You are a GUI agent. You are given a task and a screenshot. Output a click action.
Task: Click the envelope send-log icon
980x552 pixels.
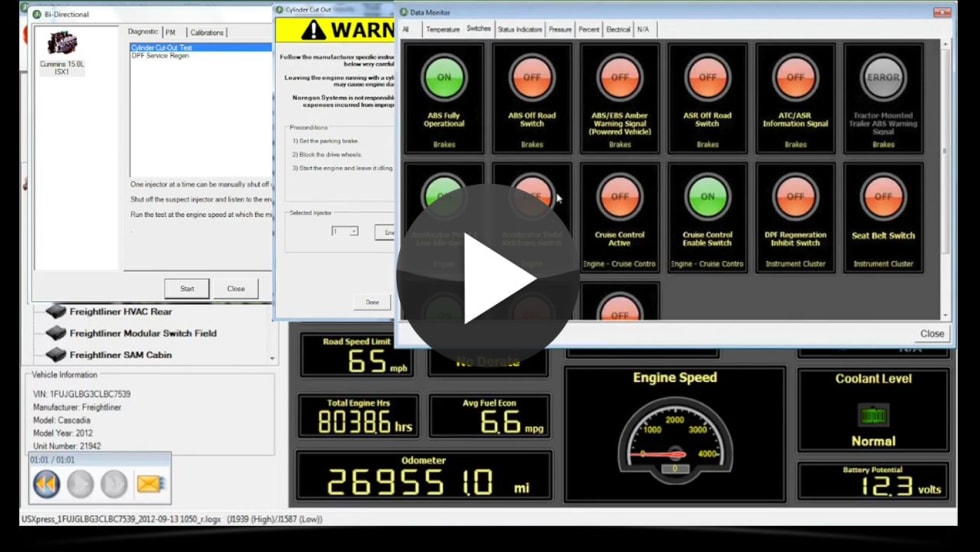coord(149,484)
